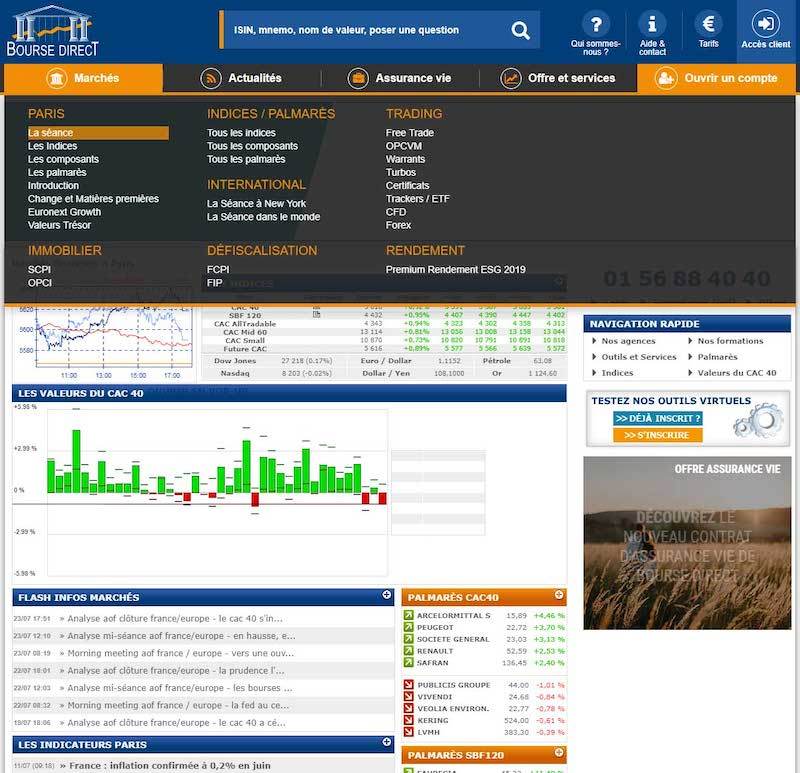Expand the Flash Infos Marchés plus icon
This screenshot has width=800, height=773.
pyautogui.click(x=387, y=595)
